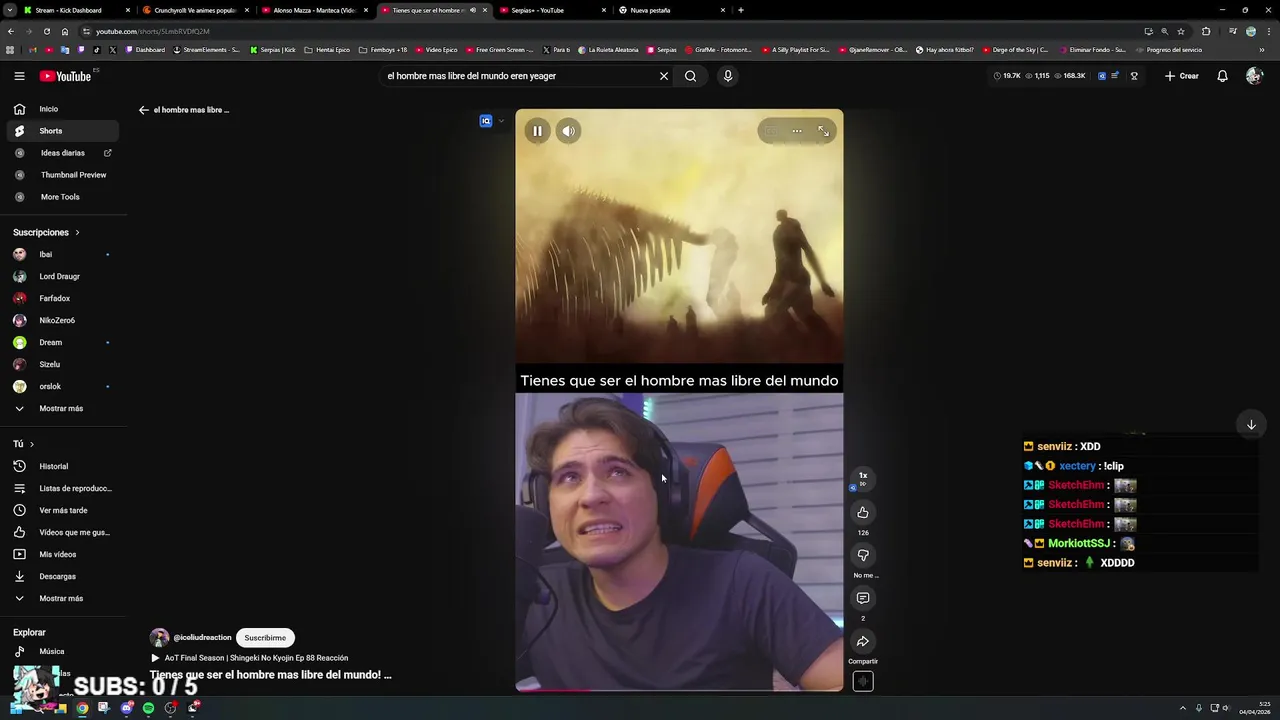Viewport: 1280px width, 720px height.
Task: Open @icoliudreaction channel link
Action: point(202,638)
